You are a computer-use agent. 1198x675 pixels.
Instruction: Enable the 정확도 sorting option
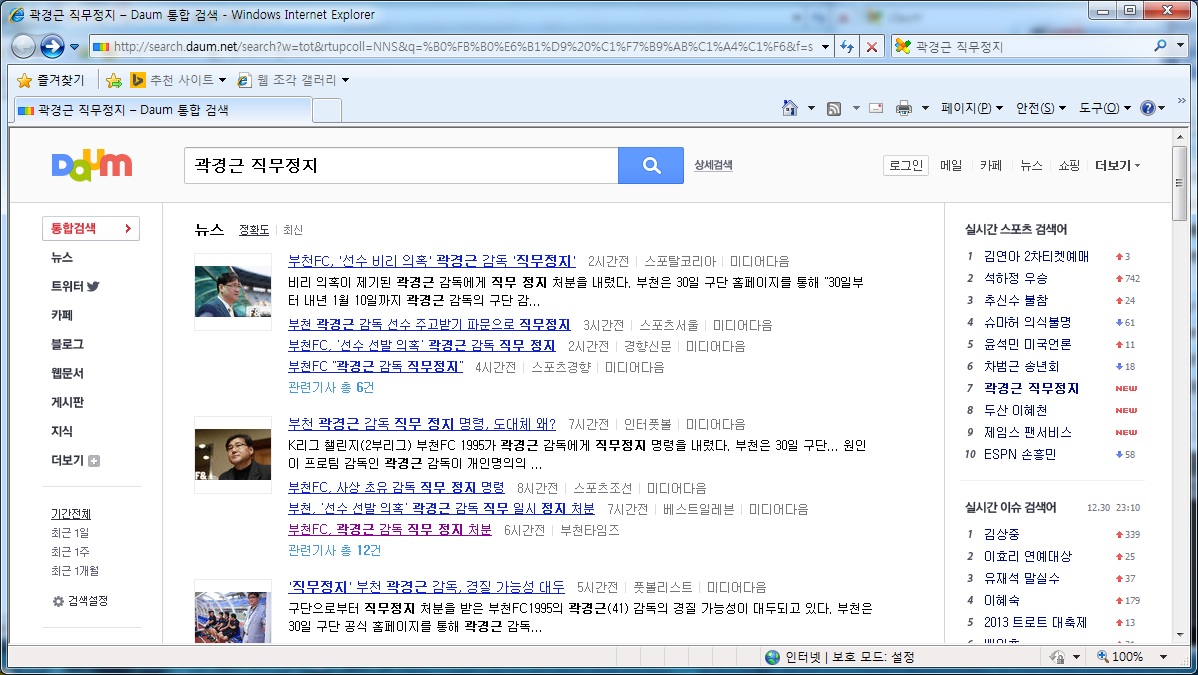tap(255, 229)
